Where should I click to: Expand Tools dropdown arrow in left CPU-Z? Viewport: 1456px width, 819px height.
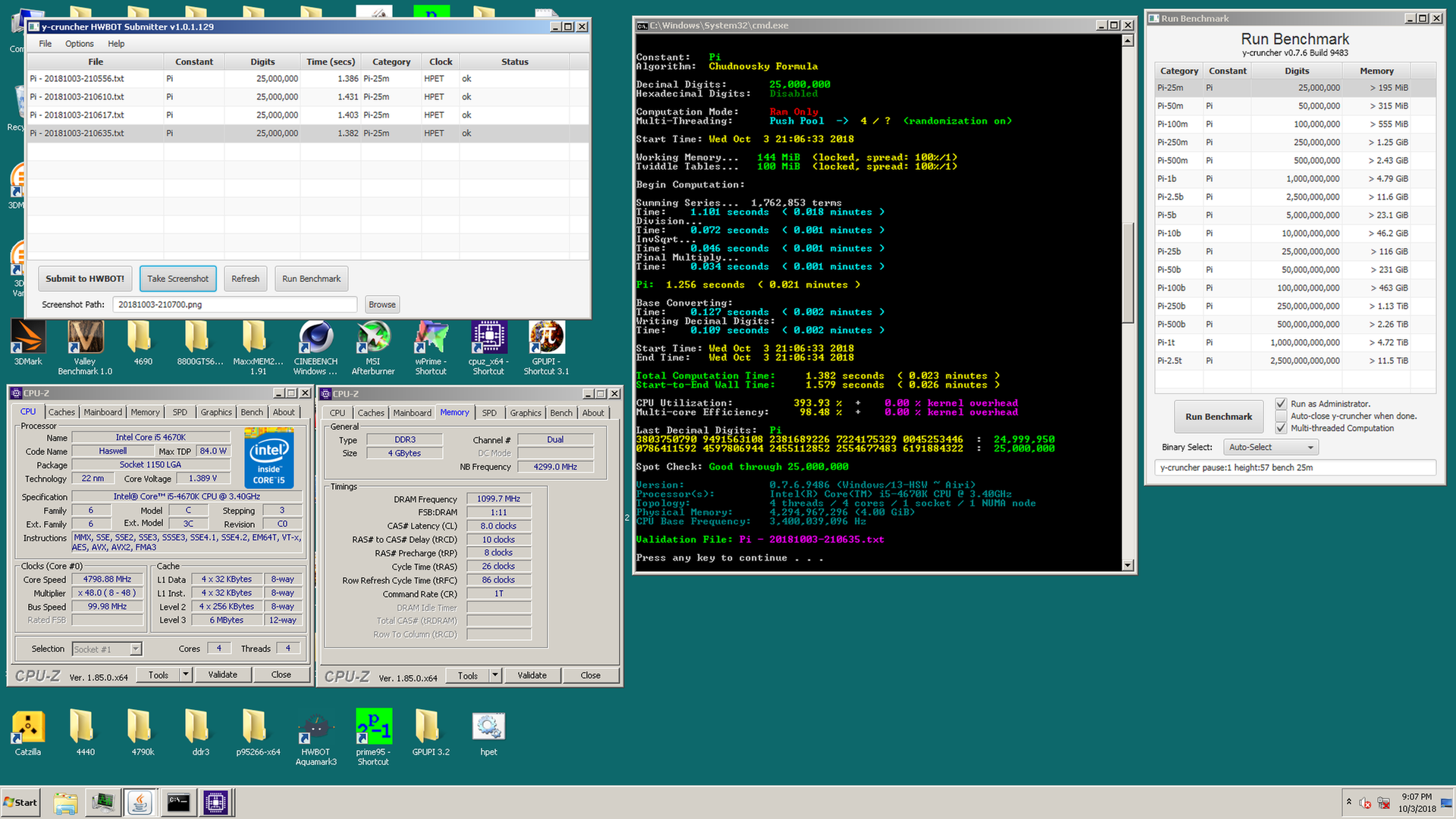pyautogui.click(x=186, y=675)
